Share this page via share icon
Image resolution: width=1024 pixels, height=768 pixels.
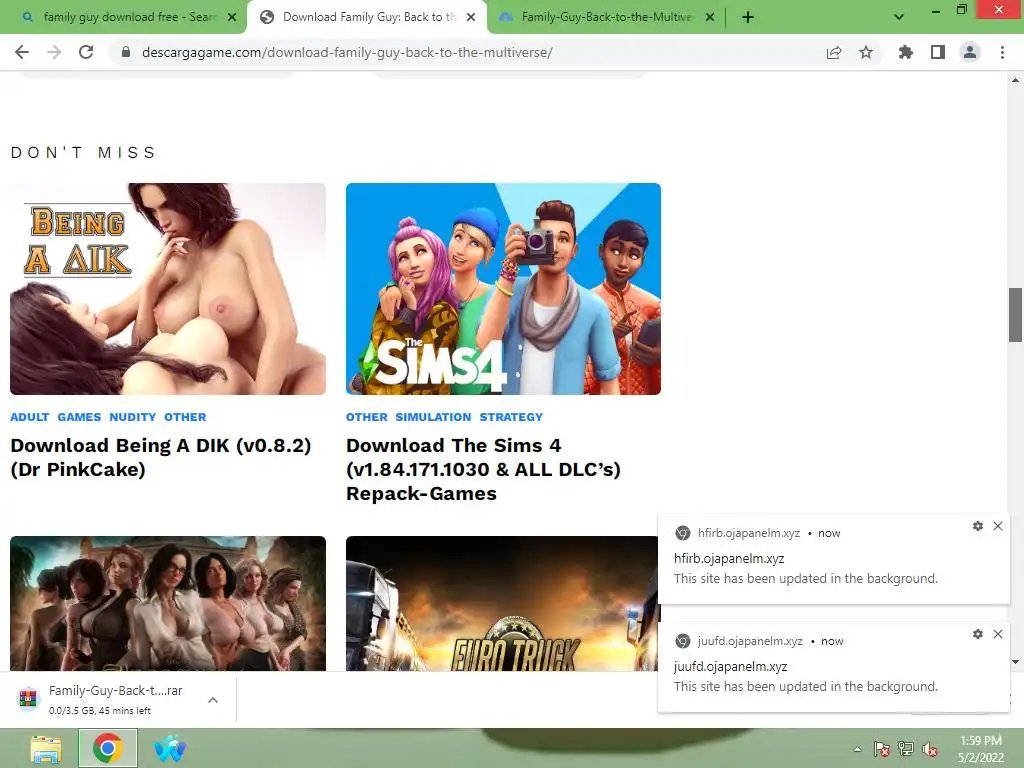pos(834,52)
